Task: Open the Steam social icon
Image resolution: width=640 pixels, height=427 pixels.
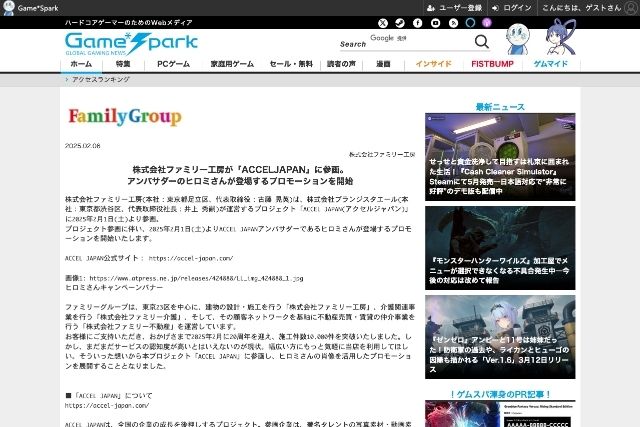Action: (400, 23)
